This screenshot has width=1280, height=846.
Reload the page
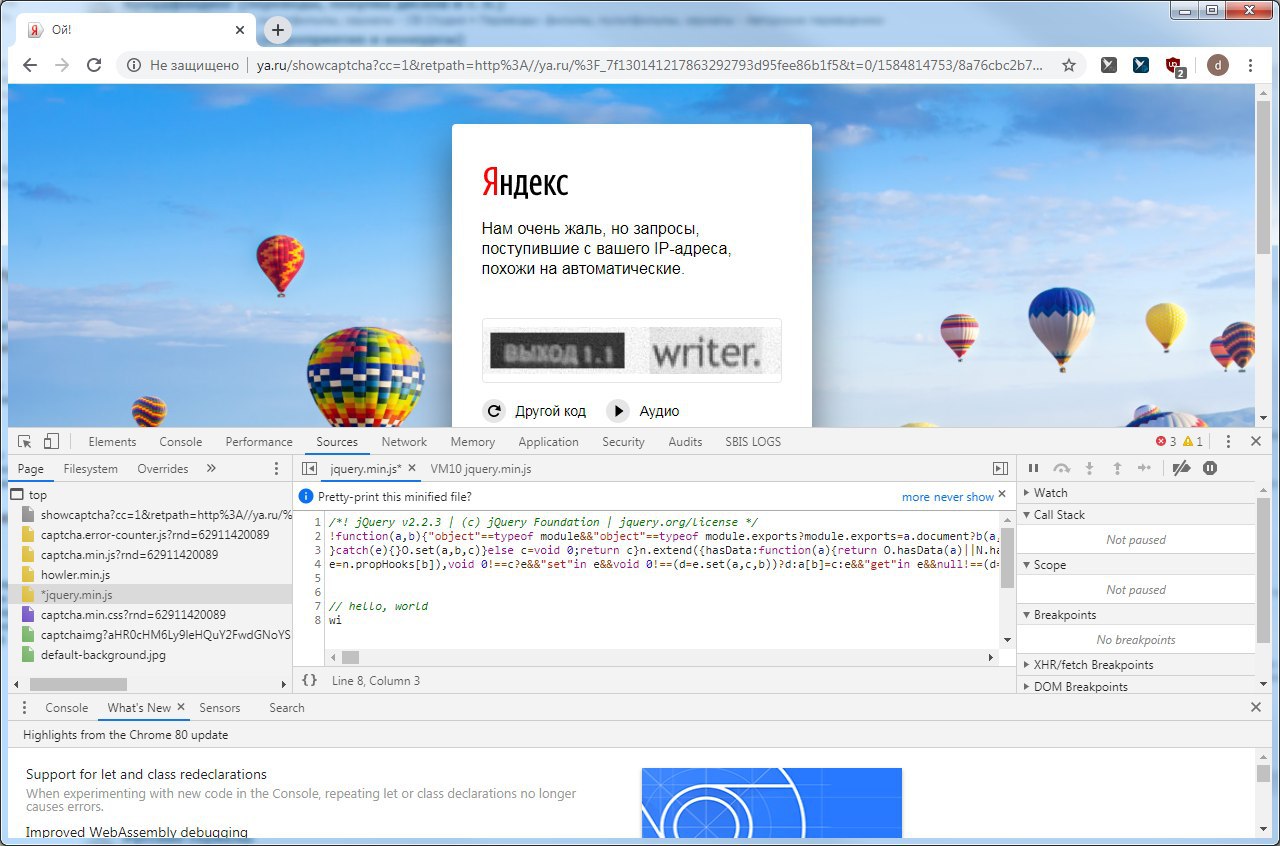tap(94, 65)
